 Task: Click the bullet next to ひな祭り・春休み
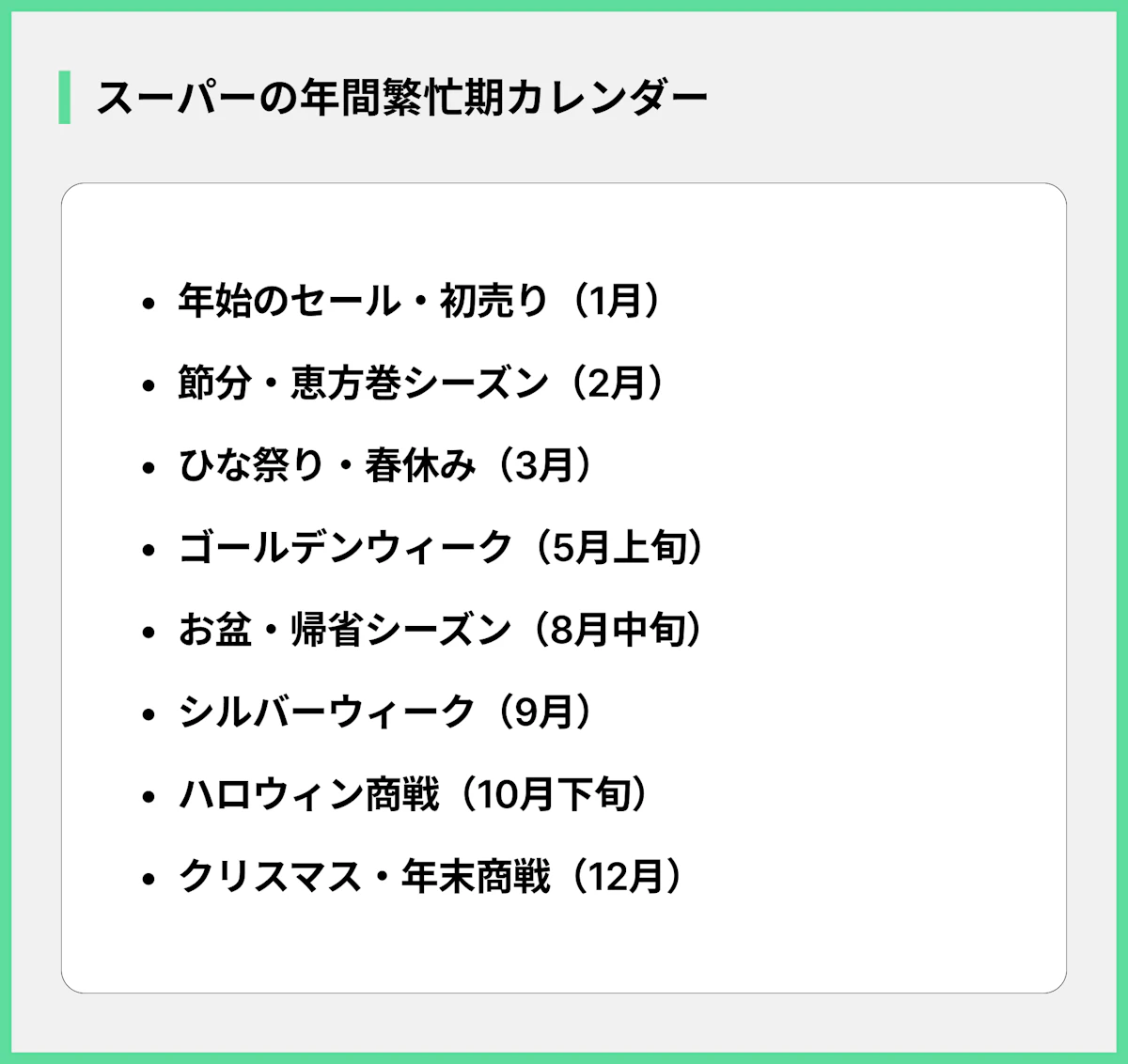pyautogui.click(x=148, y=468)
